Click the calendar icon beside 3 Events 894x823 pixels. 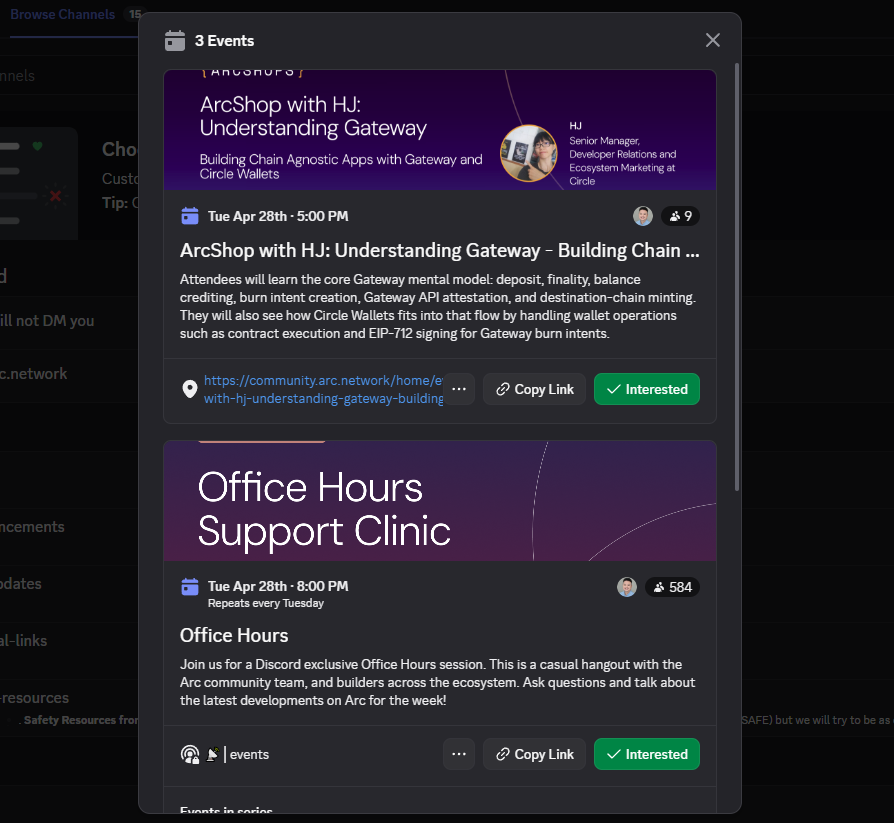point(175,41)
